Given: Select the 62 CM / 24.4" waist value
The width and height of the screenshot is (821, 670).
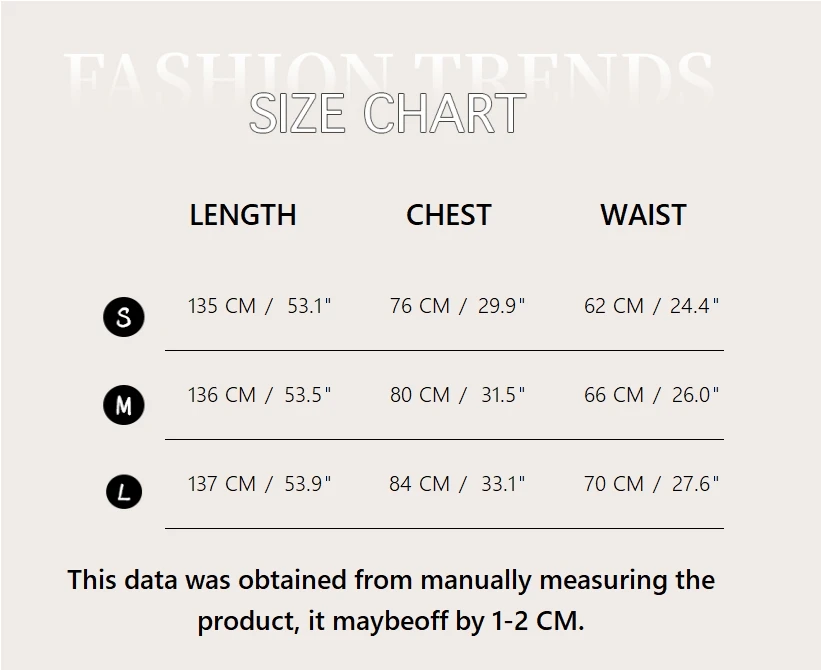Looking at the screenshot, I should (x=651, y=306).
